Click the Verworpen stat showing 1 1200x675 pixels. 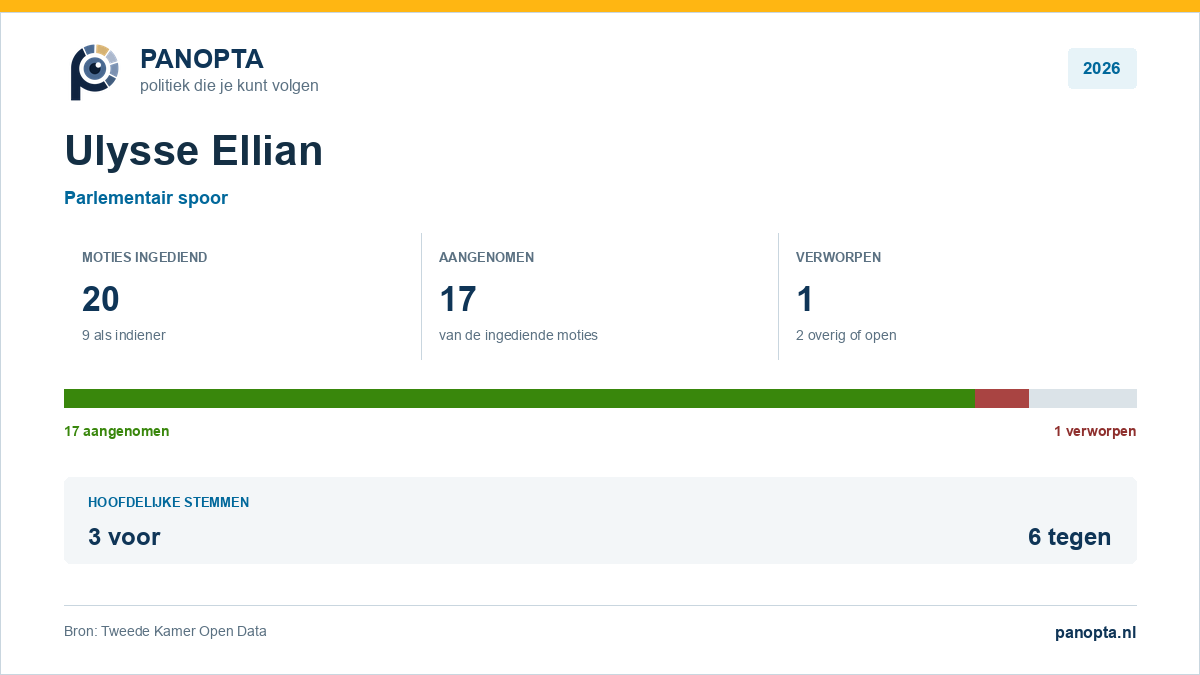[958, 296]
